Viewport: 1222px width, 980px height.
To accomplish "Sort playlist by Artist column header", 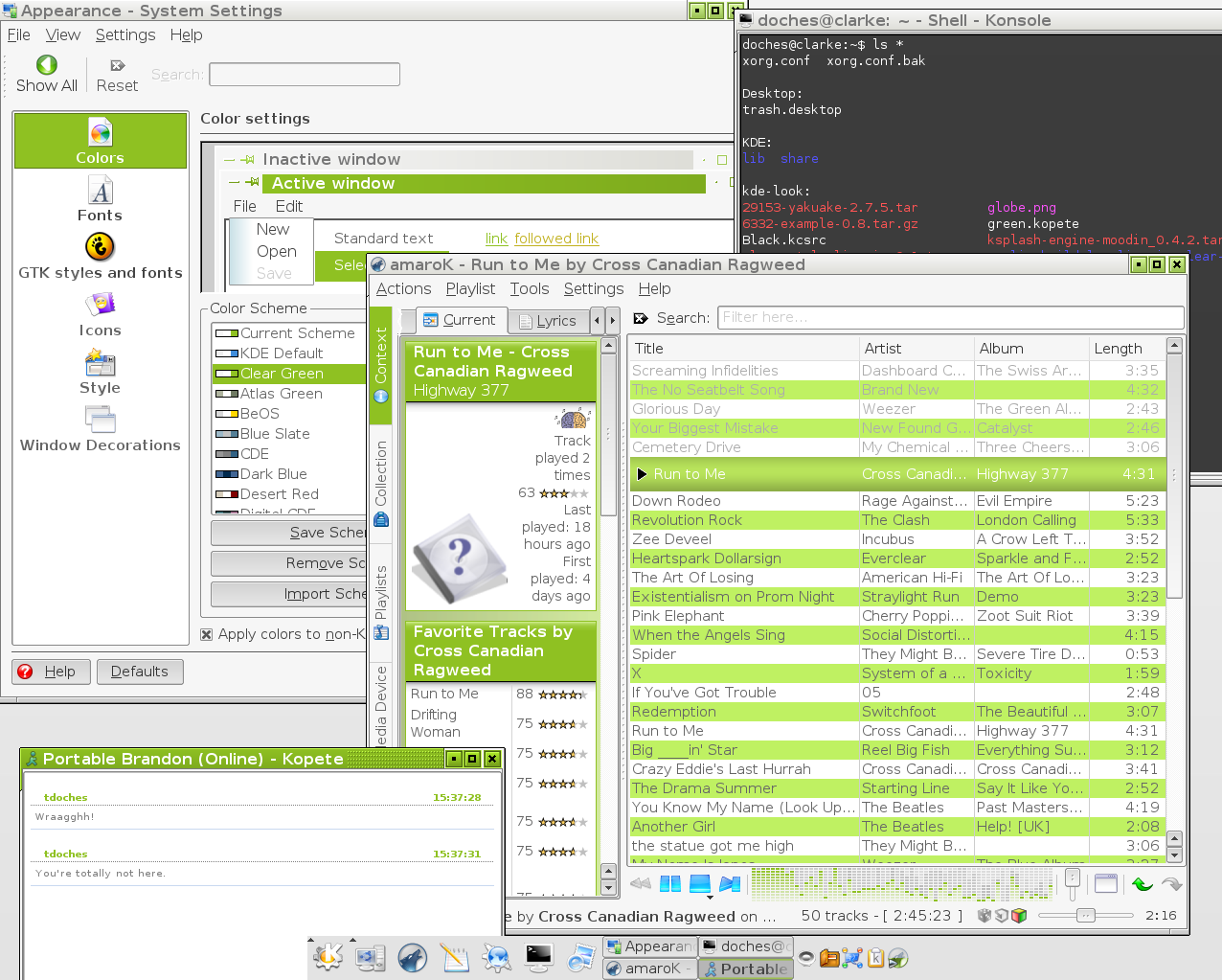I will click(916, 349).
